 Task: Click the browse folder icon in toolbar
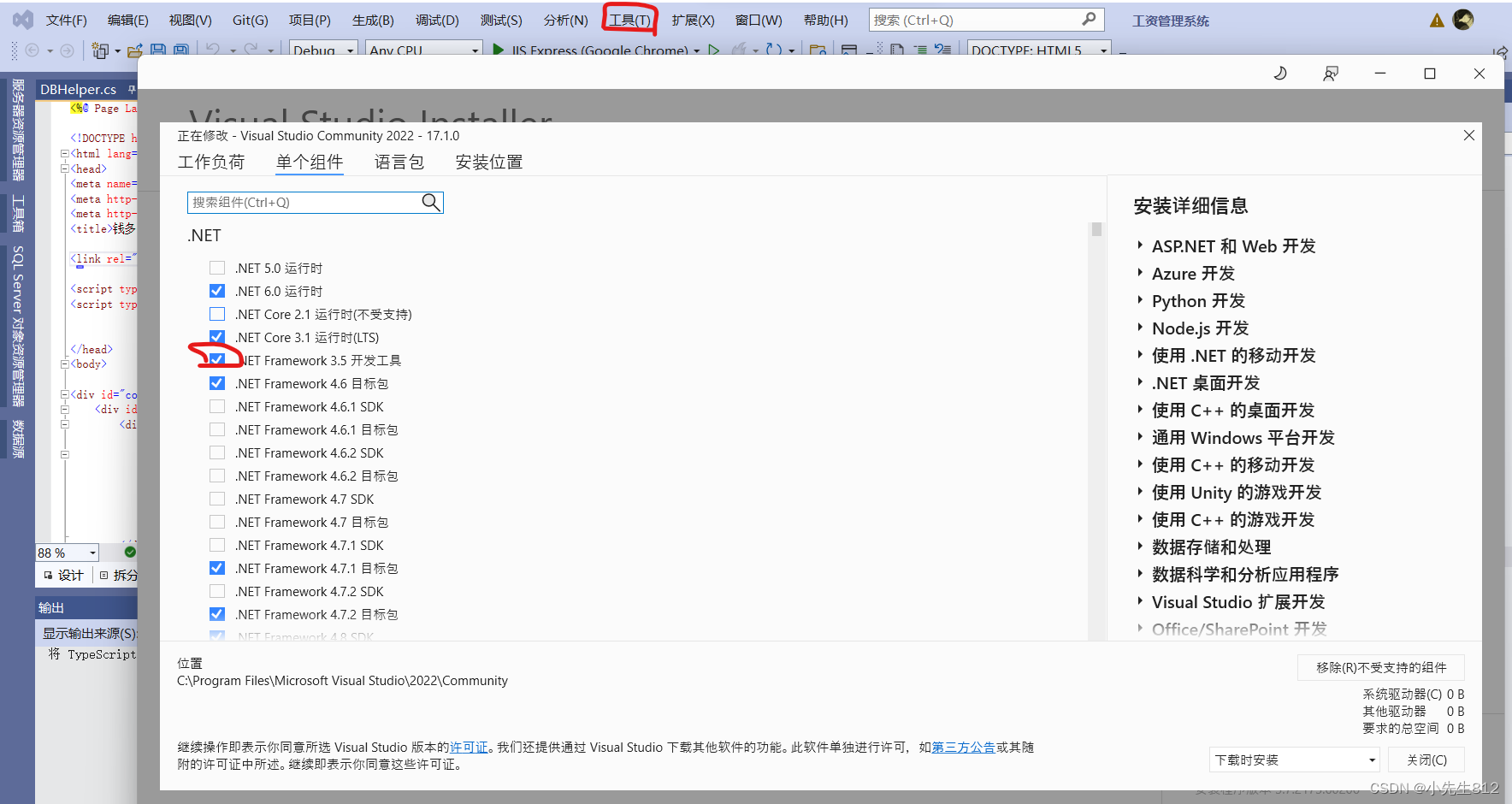(x=818, y=50)
